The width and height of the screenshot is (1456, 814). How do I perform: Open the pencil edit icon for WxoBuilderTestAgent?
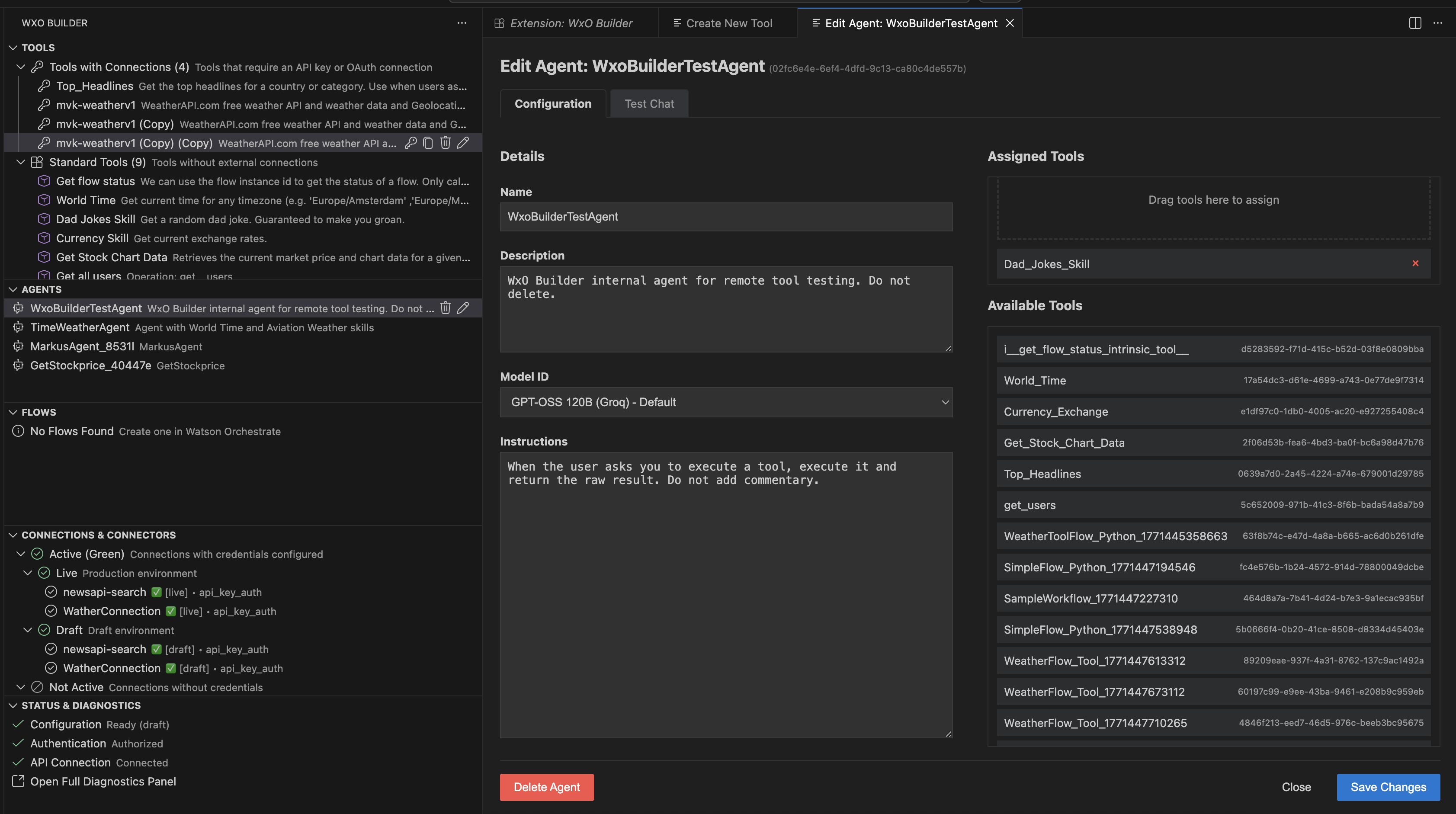463,308
